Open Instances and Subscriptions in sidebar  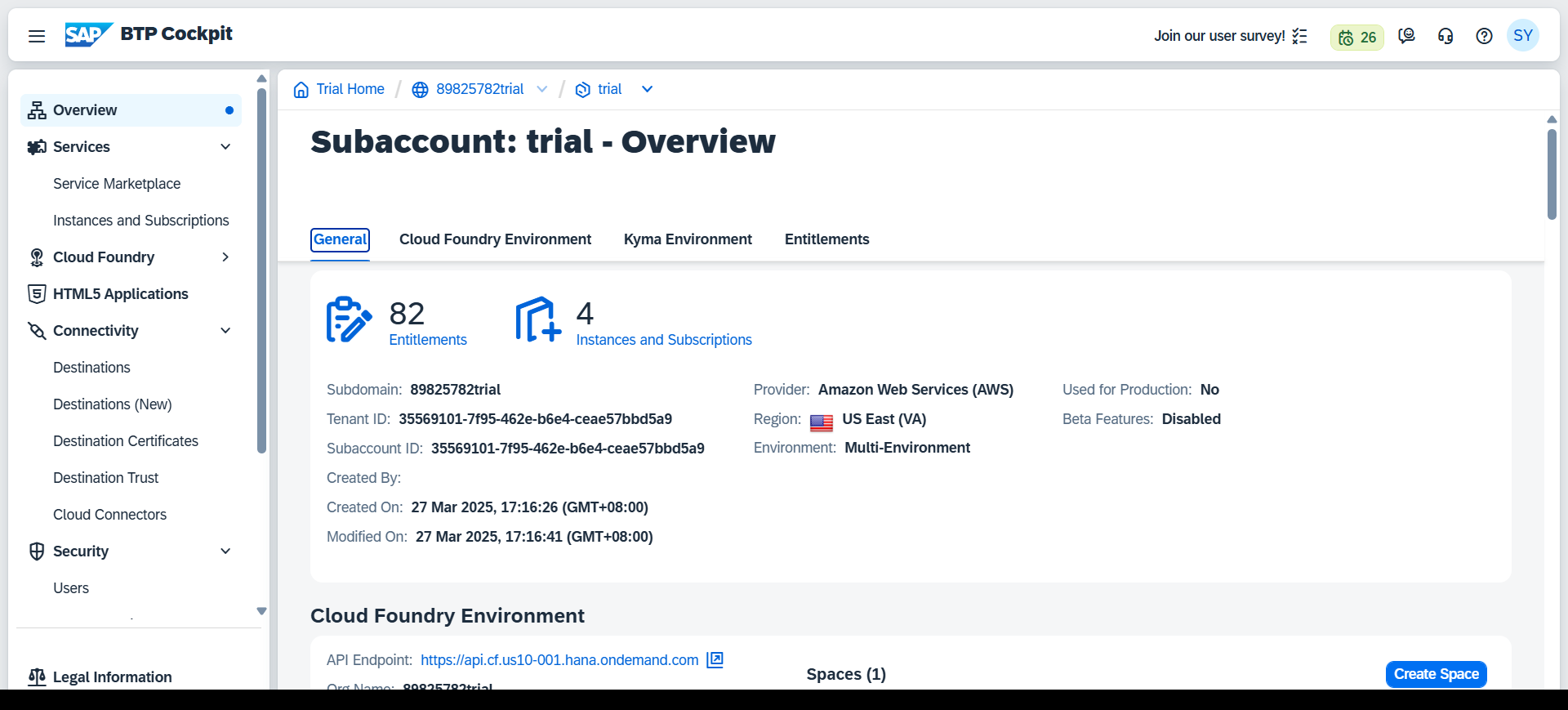pos(141,221)
